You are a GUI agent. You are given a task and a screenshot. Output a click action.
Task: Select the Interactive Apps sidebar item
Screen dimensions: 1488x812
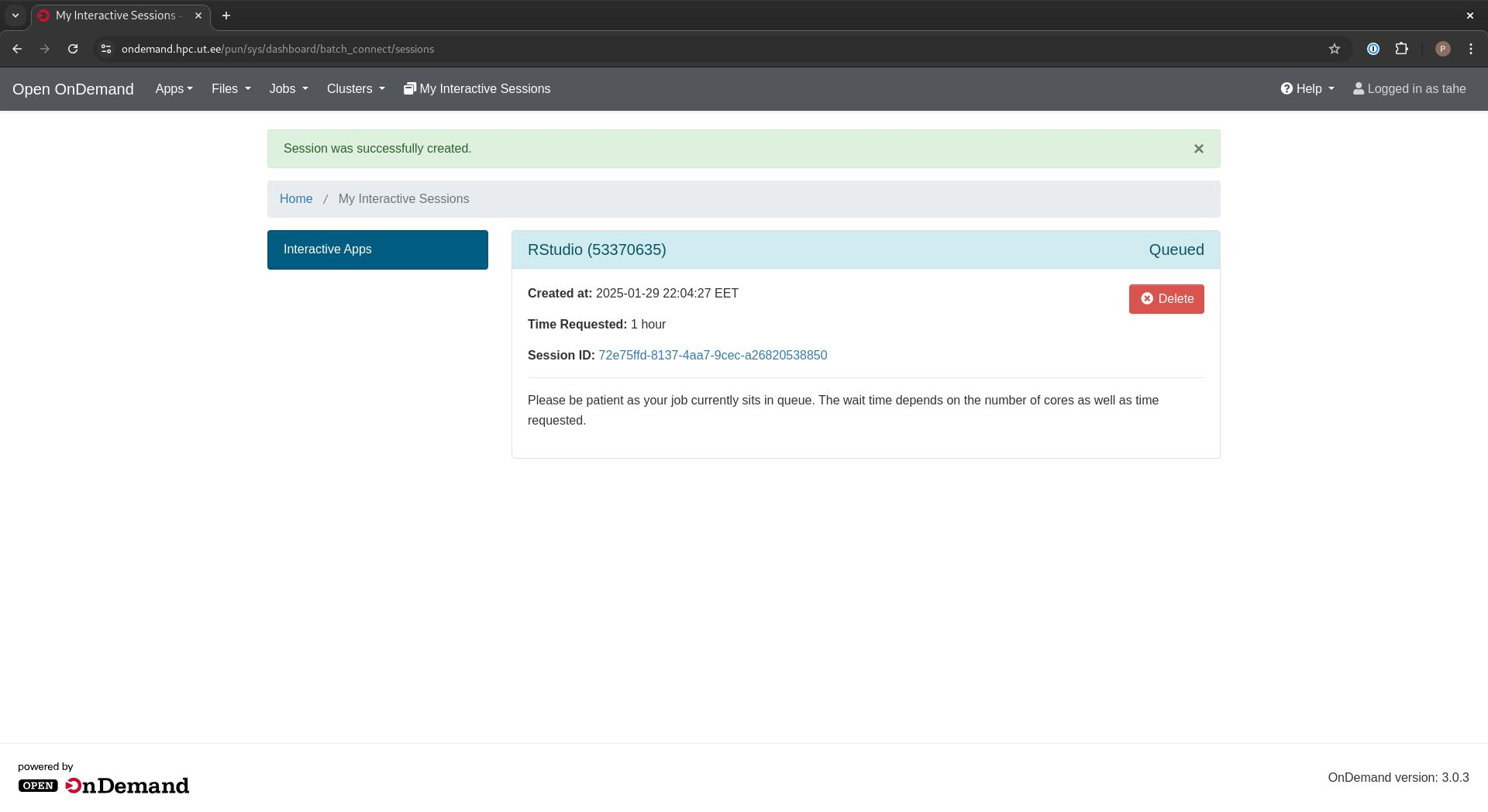(377, 249)
